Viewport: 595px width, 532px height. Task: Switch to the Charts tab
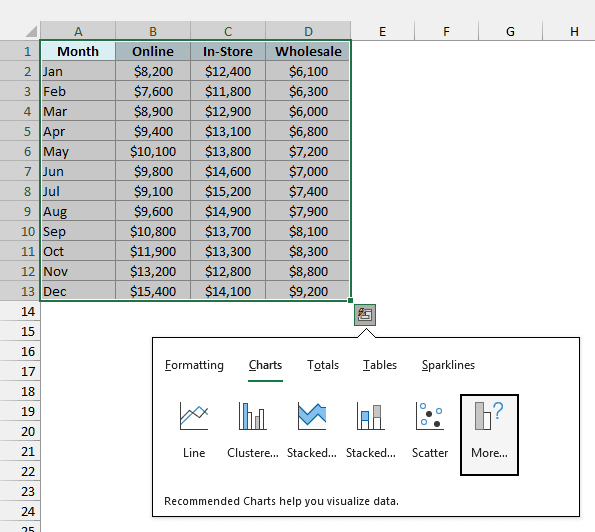(265, 365)
